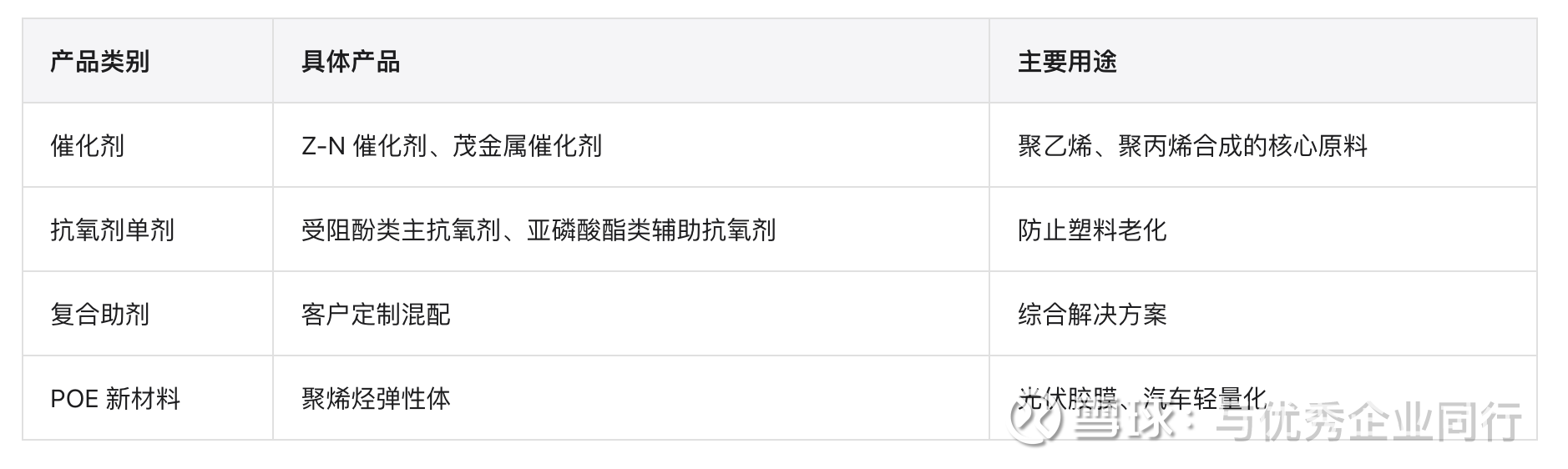Click the 客户定制混配 product cell
This screenshot has height=469, width=1568.
pyautogui.click(x=376, y=315)
